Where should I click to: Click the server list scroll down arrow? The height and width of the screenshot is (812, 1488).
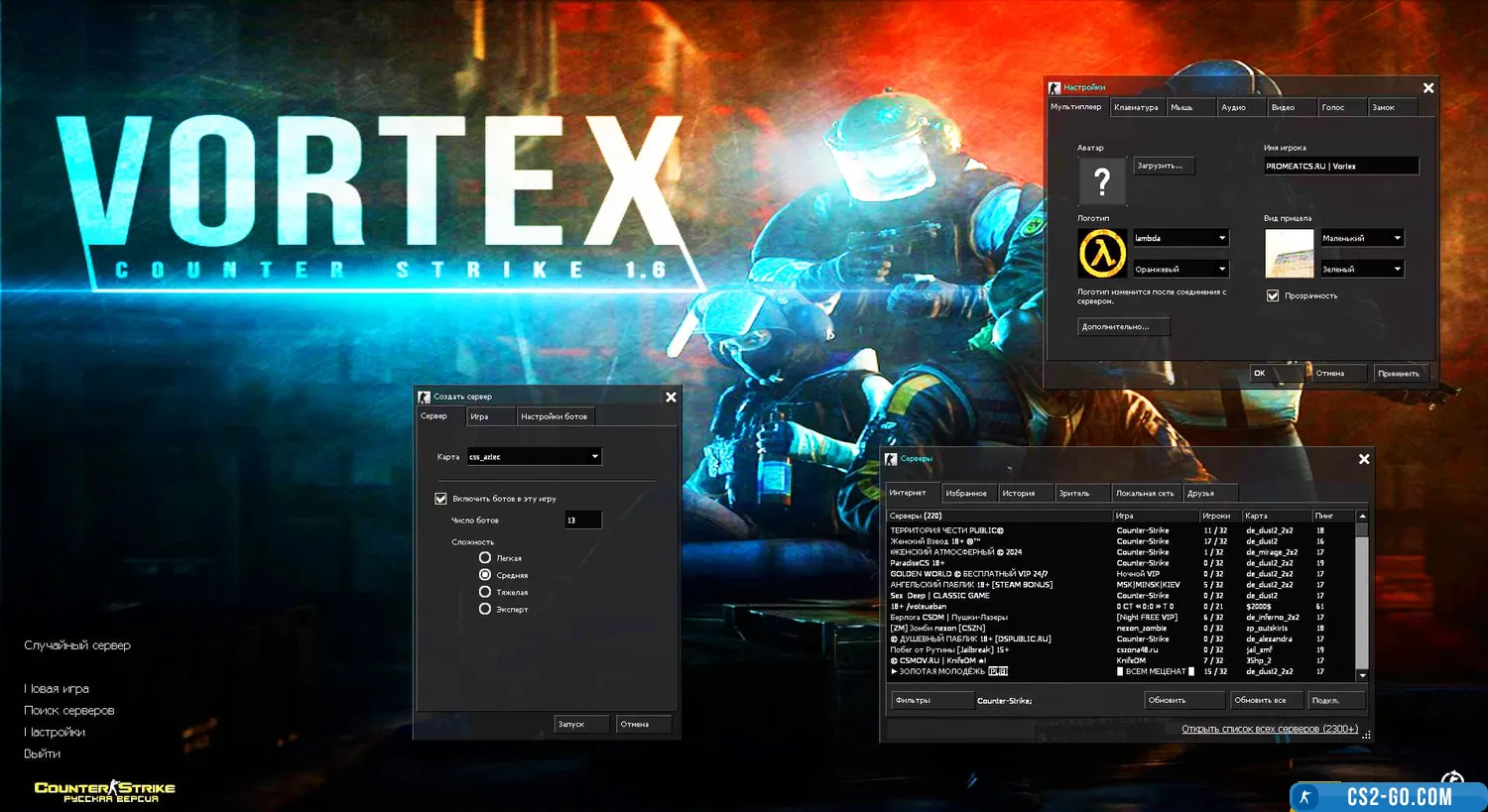[x=1362, y=675]
